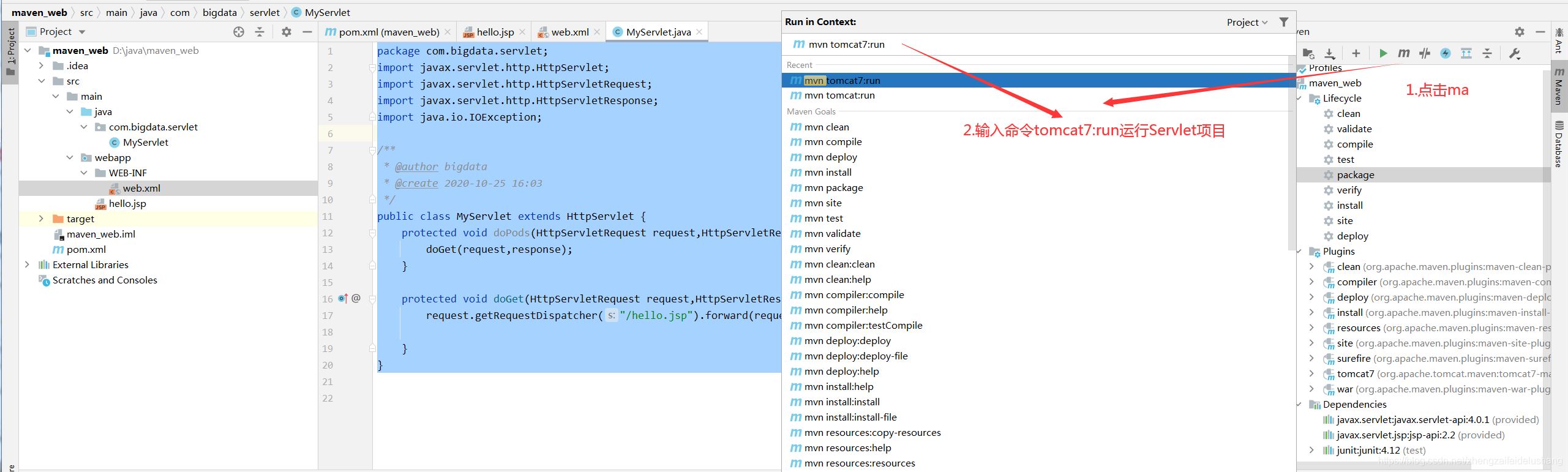
Task: Click 'bigdata' in the breadcrumb path
Action: tap(220, 12)
